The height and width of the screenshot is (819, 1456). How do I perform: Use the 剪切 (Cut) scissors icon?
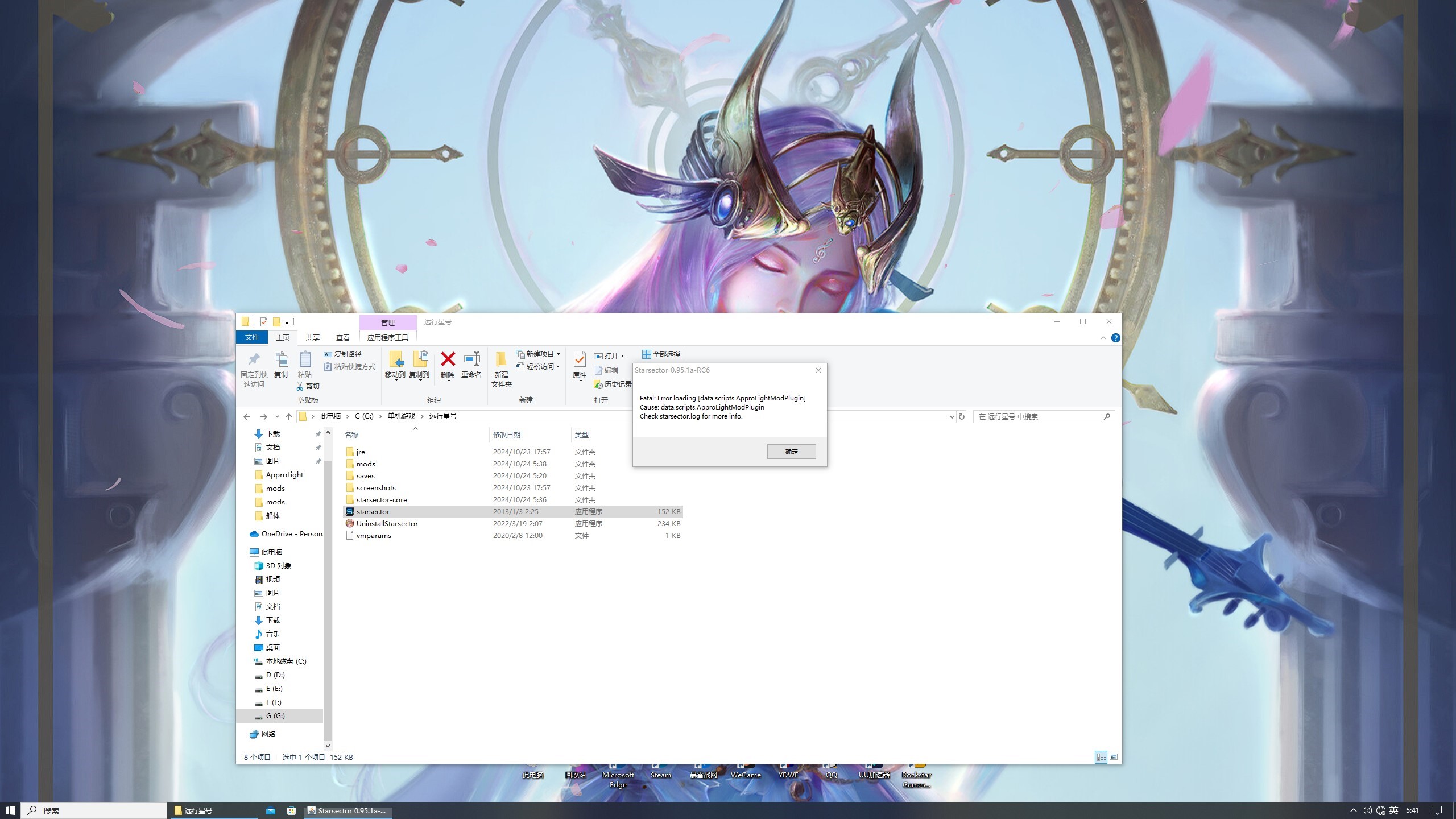(x=300, y=386)
